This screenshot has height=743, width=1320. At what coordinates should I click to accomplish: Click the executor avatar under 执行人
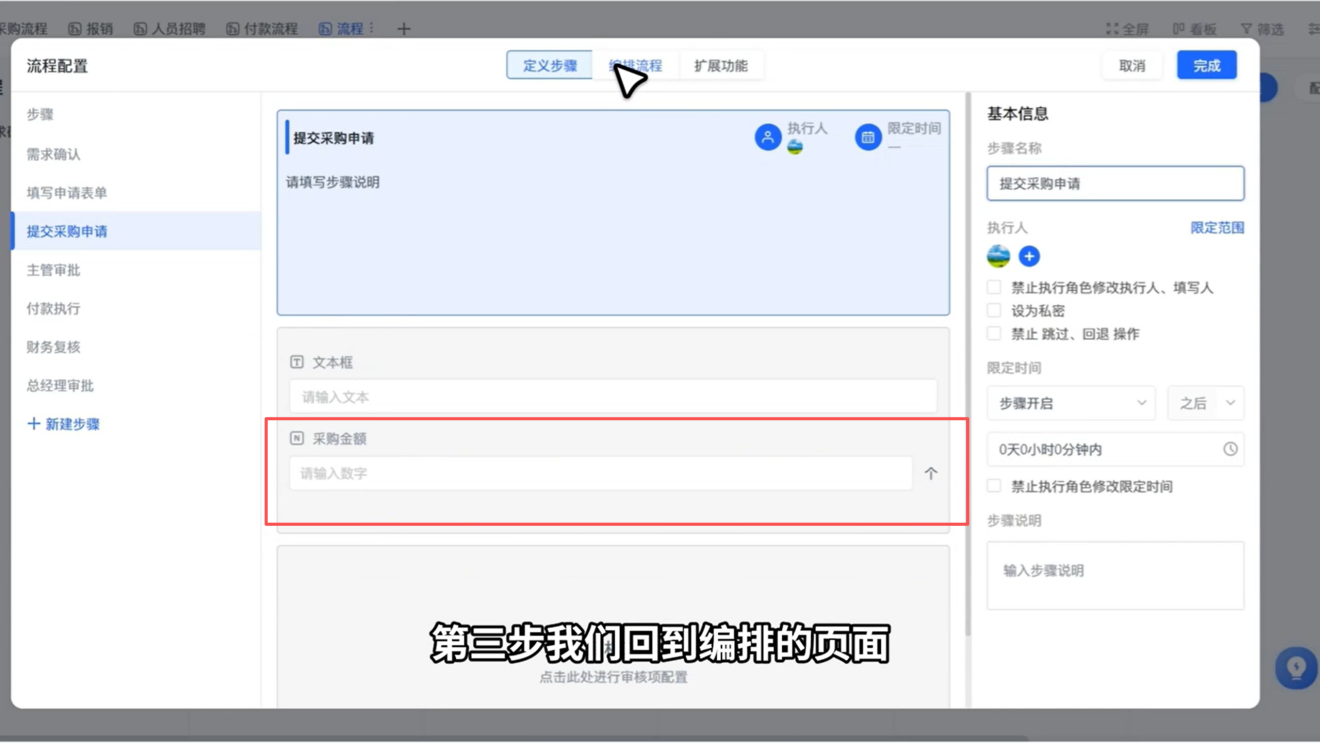998,256
